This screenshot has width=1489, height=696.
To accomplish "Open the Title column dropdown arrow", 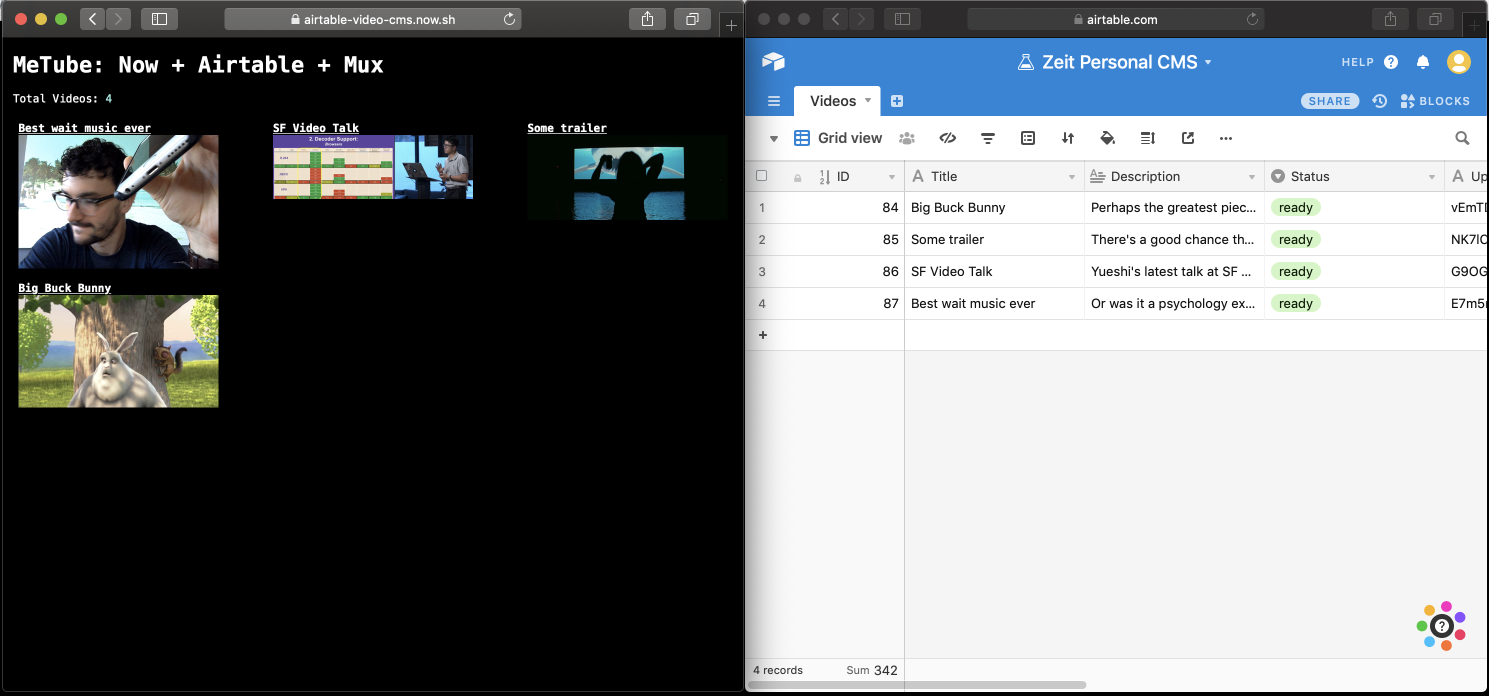I will click(x=1071, y=177).
